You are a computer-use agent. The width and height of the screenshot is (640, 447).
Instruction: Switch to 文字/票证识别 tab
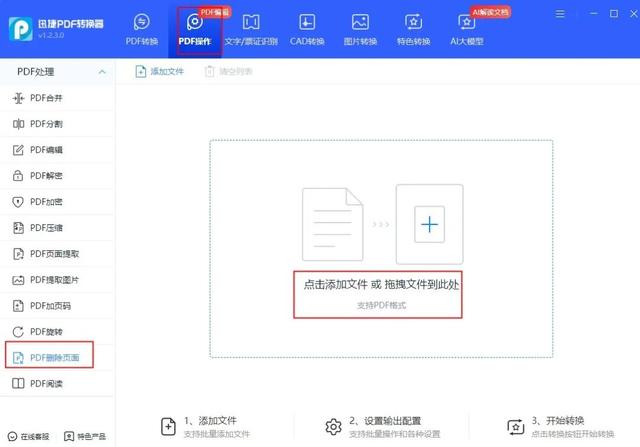point(251,29)
